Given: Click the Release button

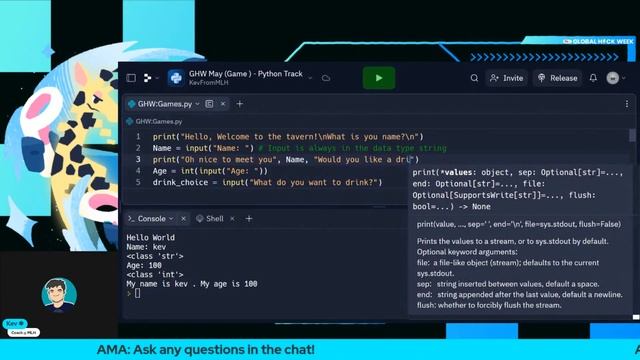Looking at the screenshot, I should tap(557, 78).
